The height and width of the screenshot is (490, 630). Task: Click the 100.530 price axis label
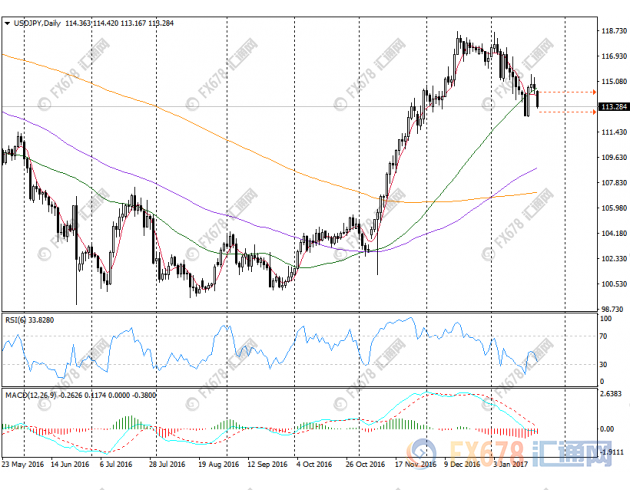point(612,285)
